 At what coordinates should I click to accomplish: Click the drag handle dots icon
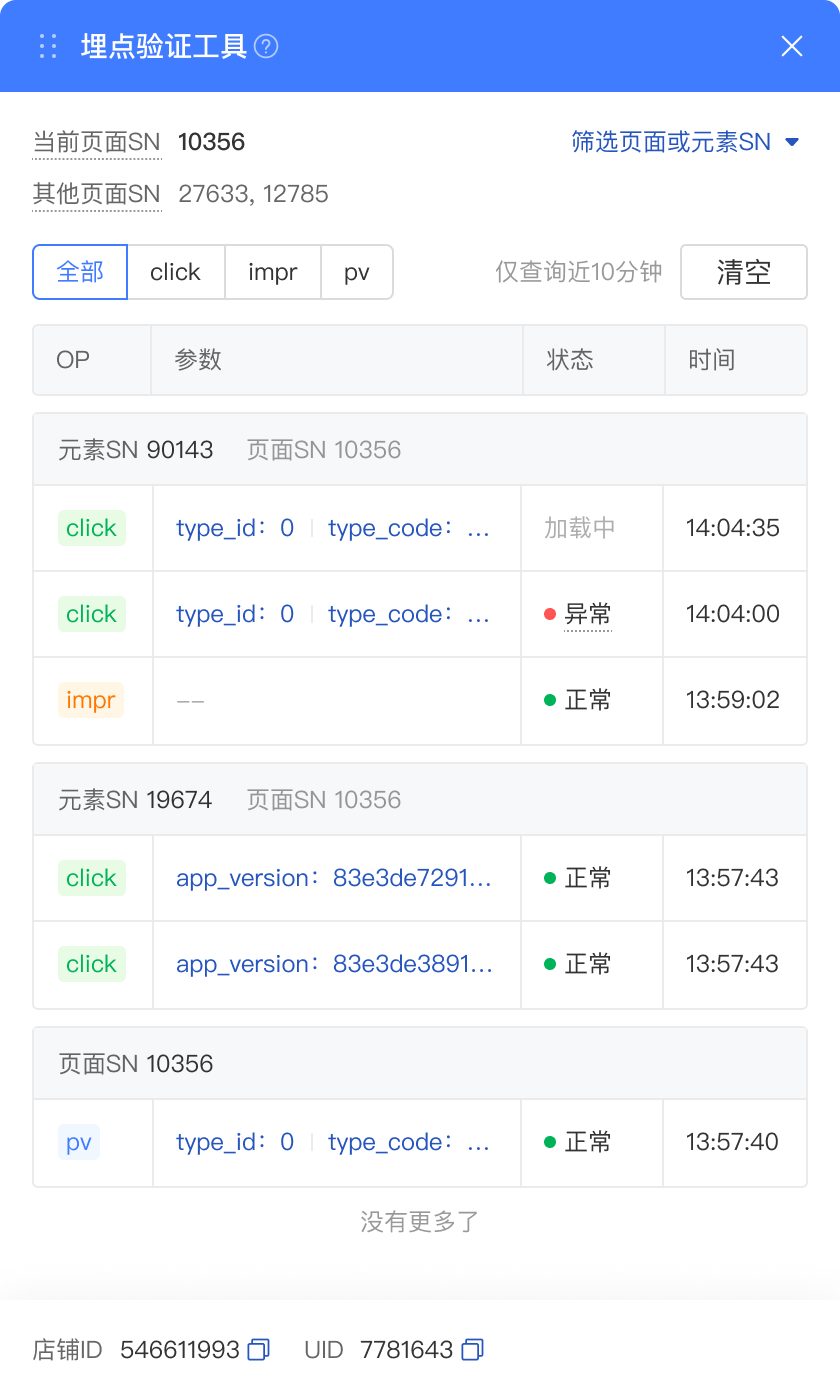tap(47, 46)
